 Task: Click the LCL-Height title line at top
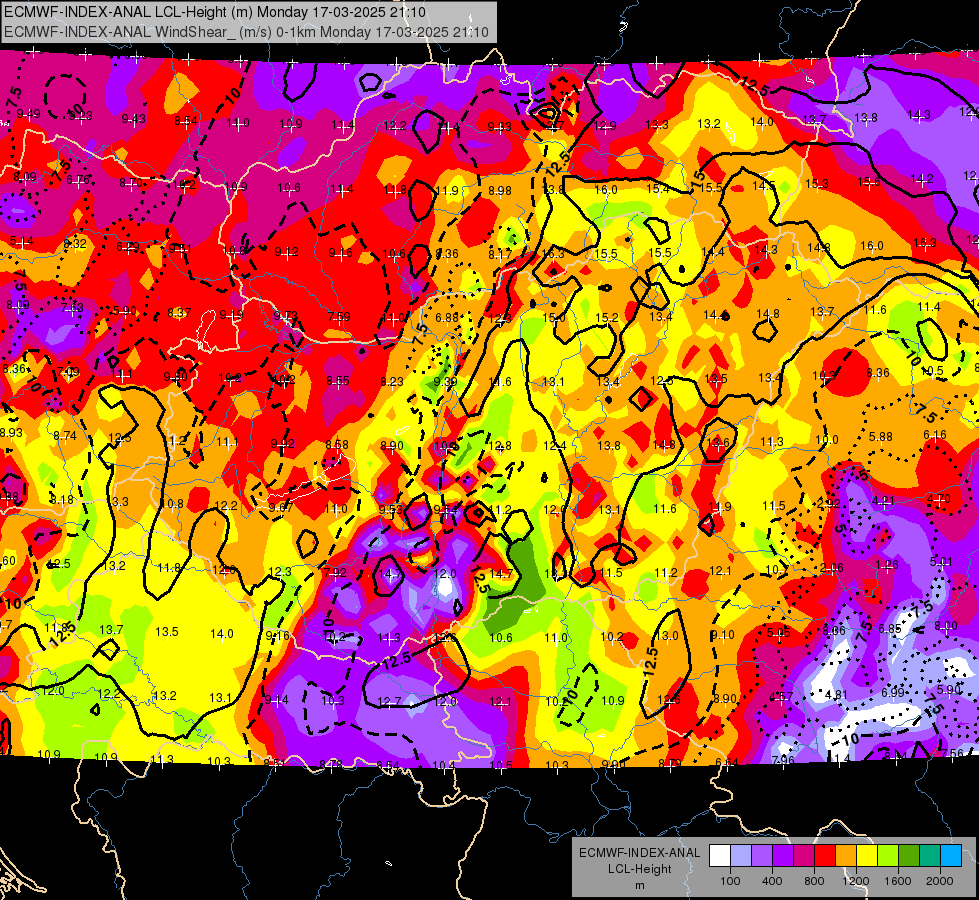pos(215,12)
